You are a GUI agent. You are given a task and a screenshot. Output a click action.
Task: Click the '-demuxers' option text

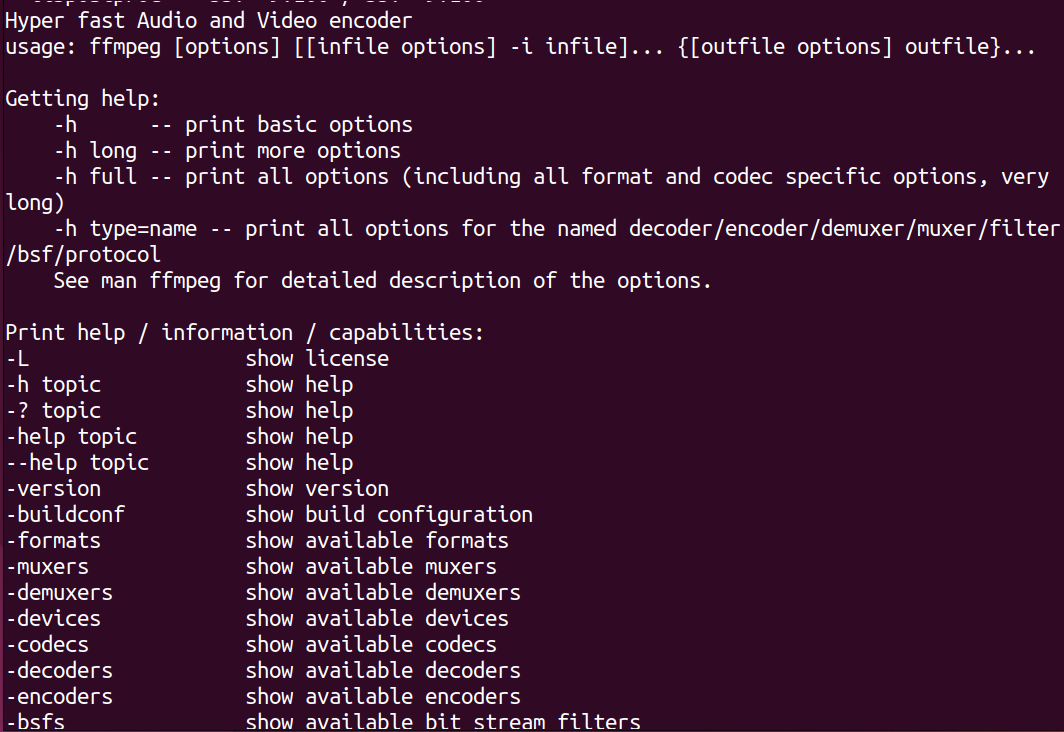click(x=60, y=593)
